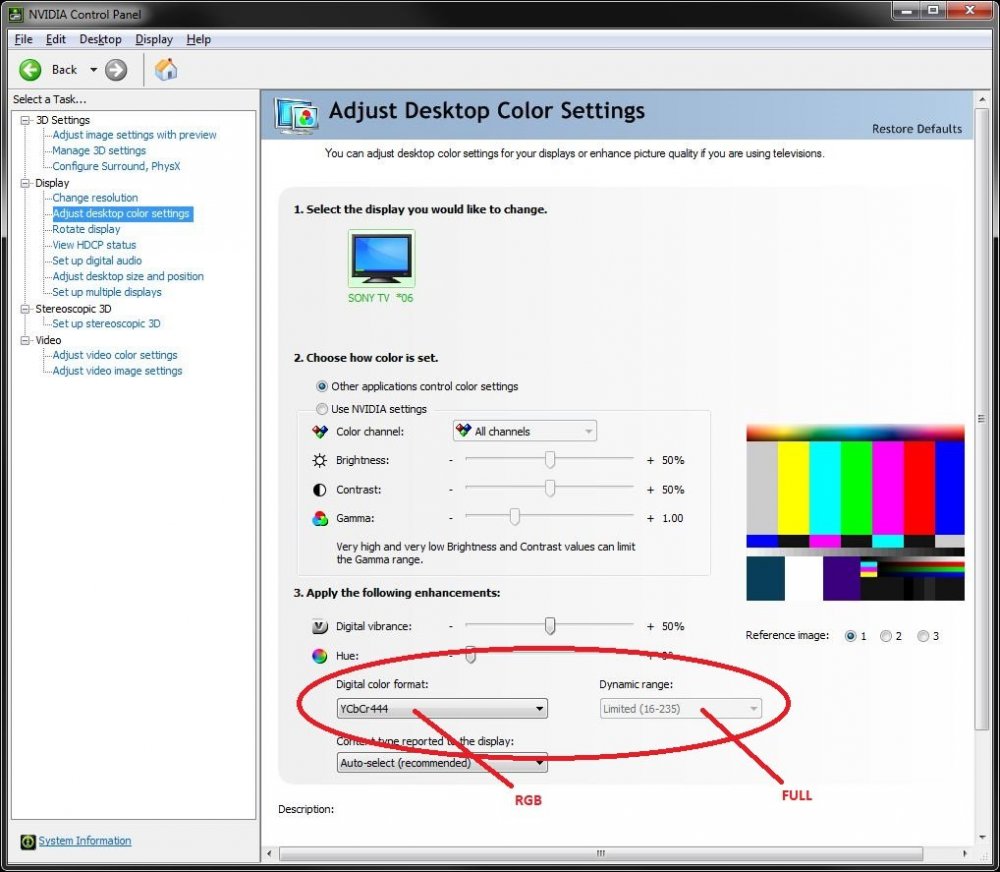Viewport: 1000px width, 872px height.
Task: Collapse the Stereoscopic 3D tree node
Action: point(26,309)
